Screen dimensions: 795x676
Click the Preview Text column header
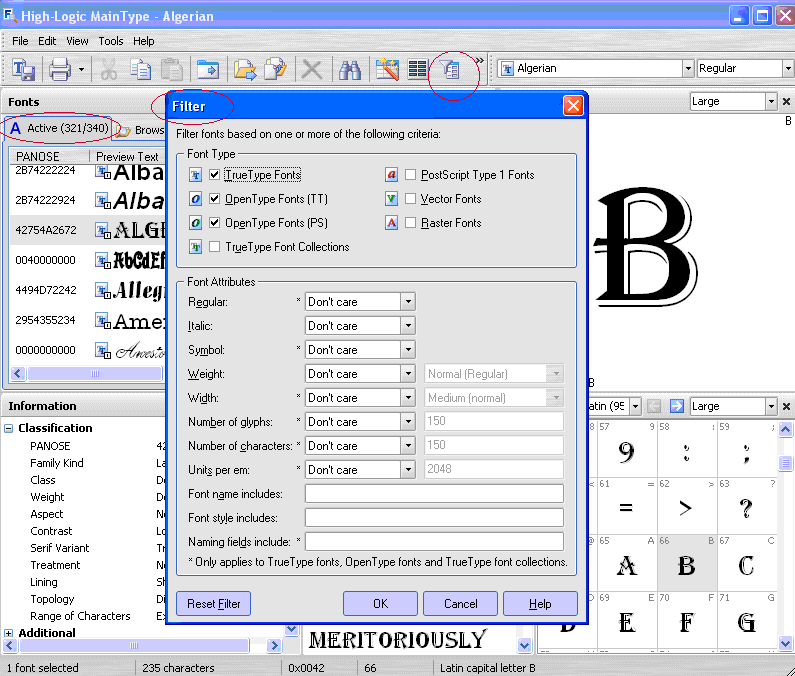(x=128, y=156)
